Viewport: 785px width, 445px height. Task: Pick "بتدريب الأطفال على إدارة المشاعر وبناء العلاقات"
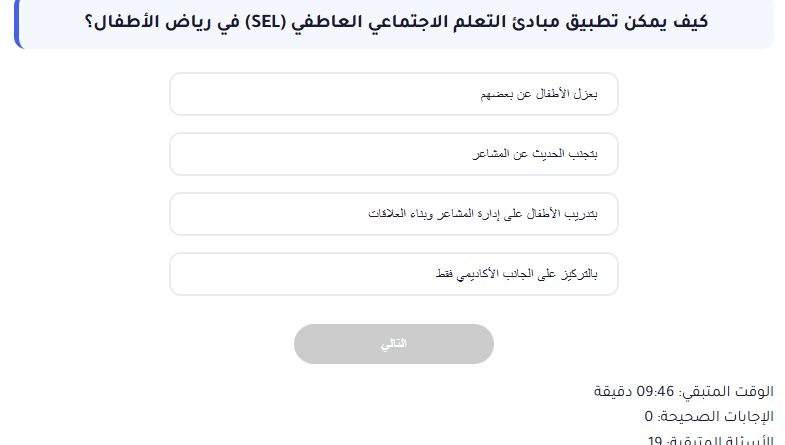[394, 215]
